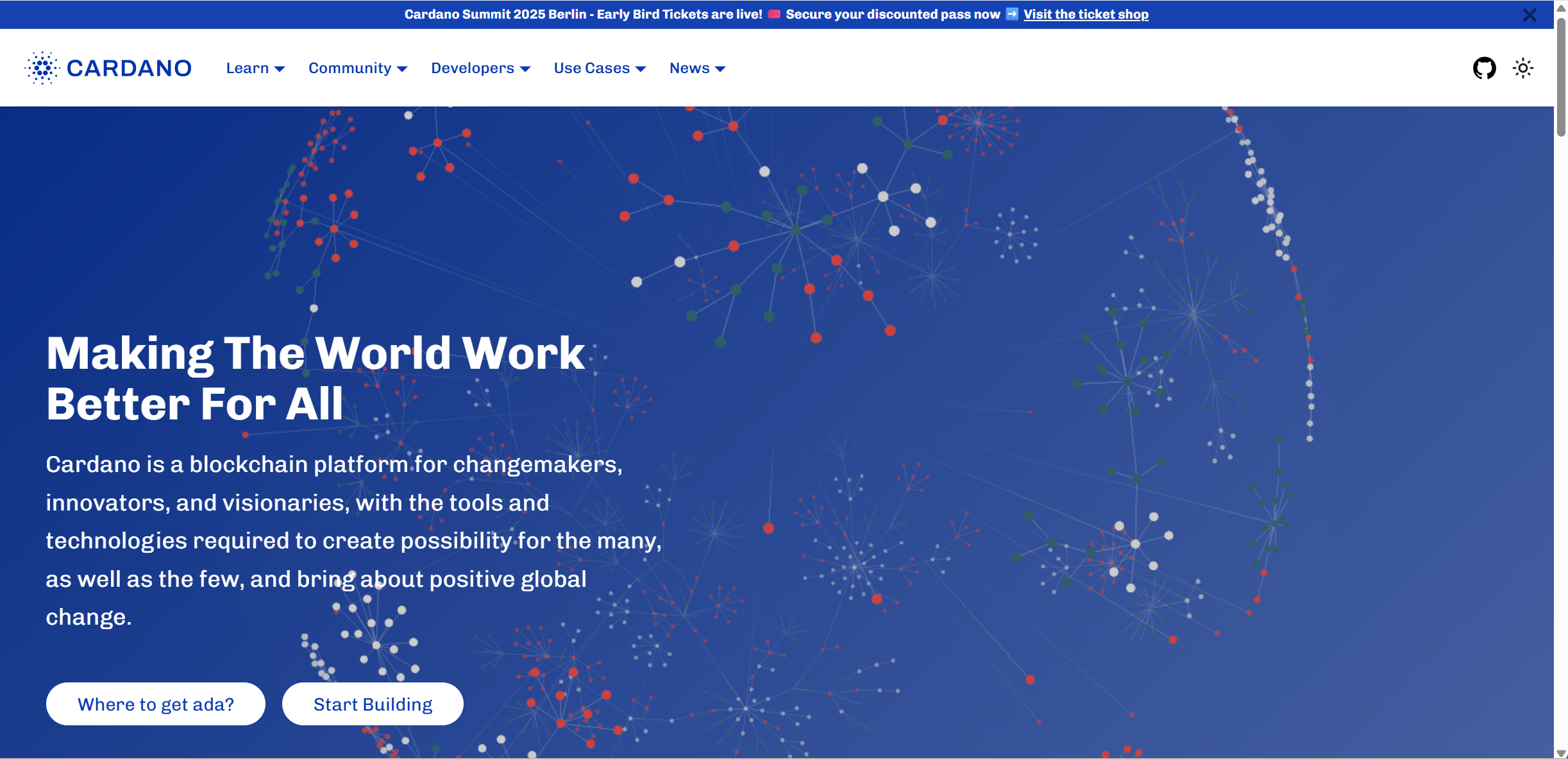Dismiss the announcement banner with X

tap(1530, 15)
